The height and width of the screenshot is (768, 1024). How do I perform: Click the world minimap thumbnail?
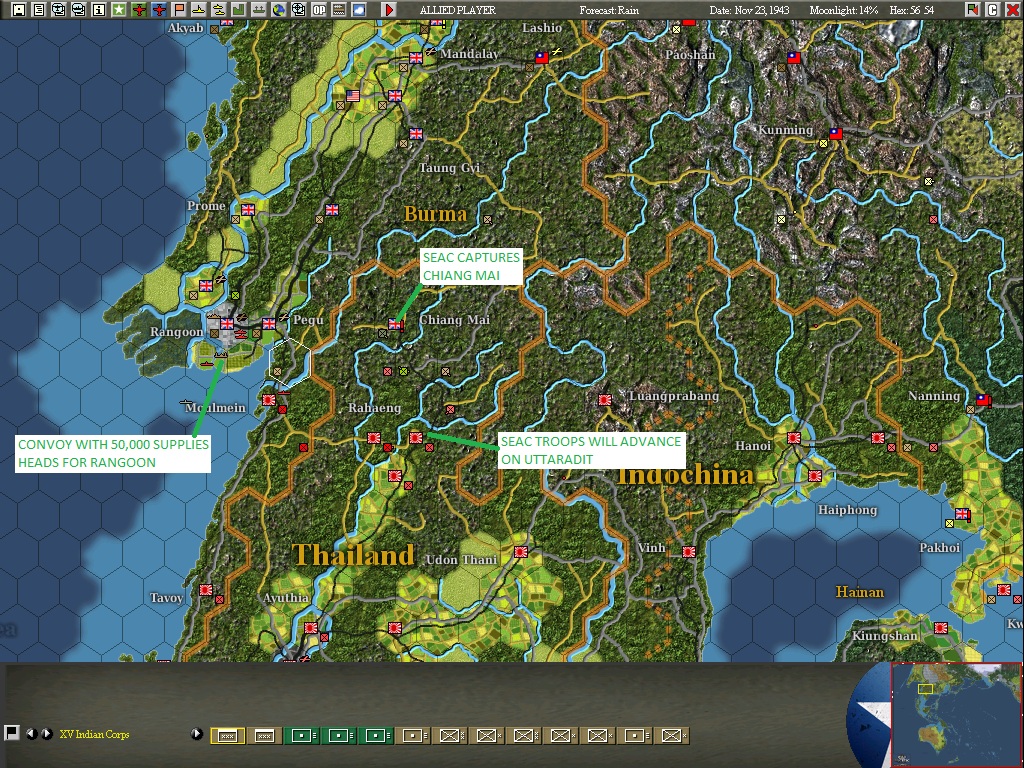pyautogui.click(x=956, y=715)
